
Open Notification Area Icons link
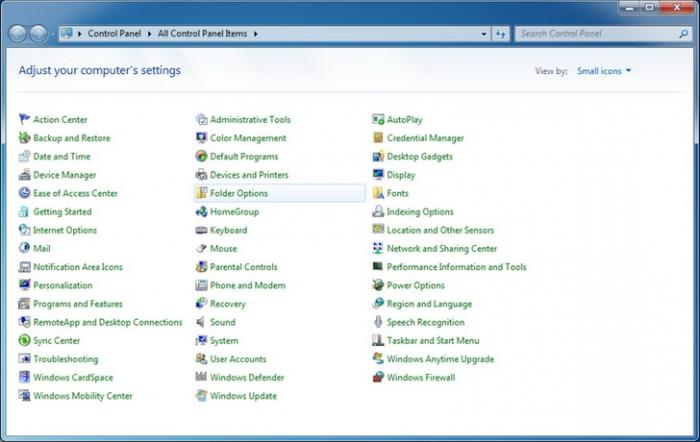pos(78,267)
